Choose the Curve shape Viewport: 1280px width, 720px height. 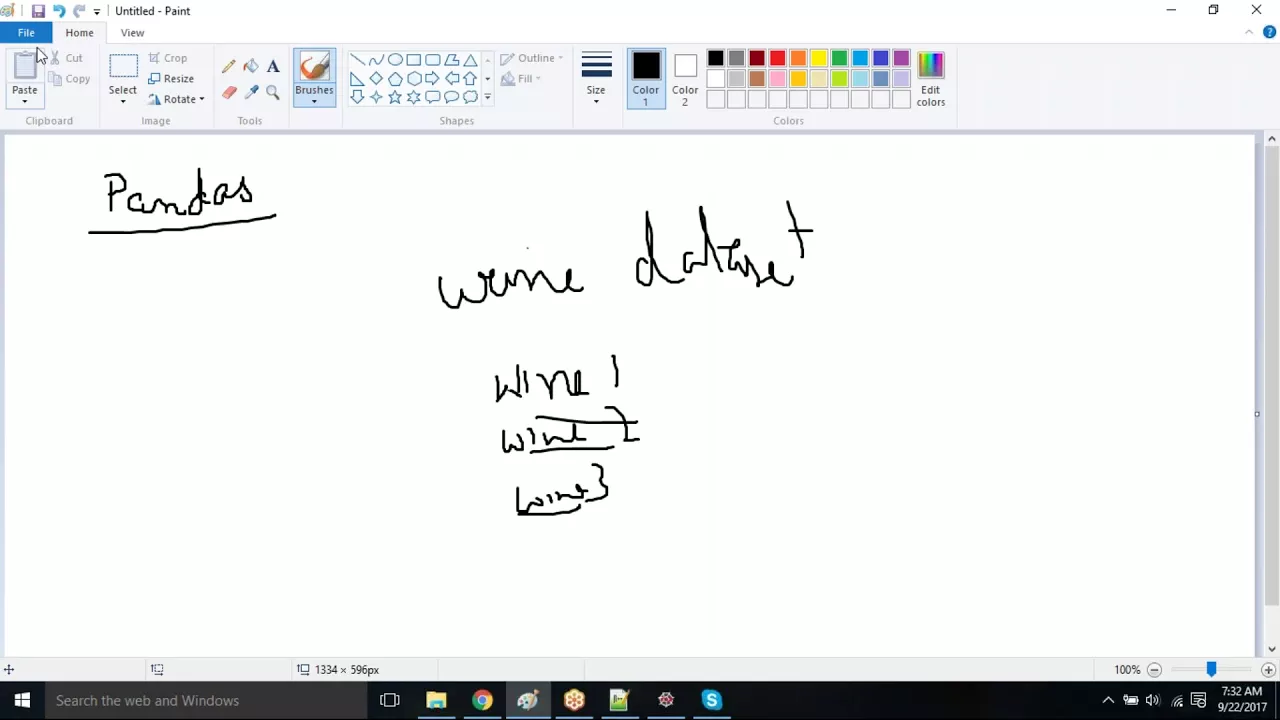376,60
